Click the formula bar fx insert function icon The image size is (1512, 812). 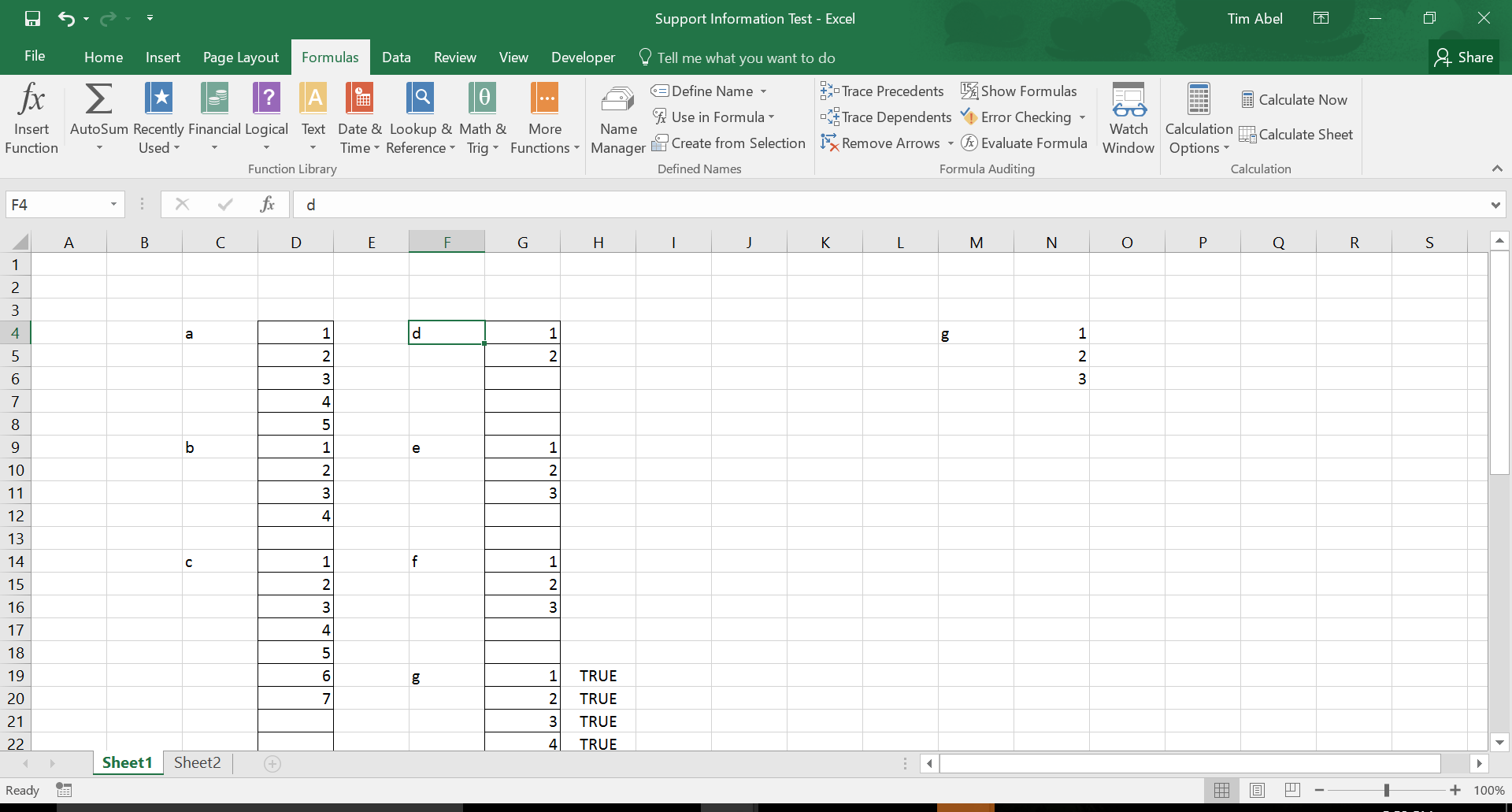pos(268,205)
